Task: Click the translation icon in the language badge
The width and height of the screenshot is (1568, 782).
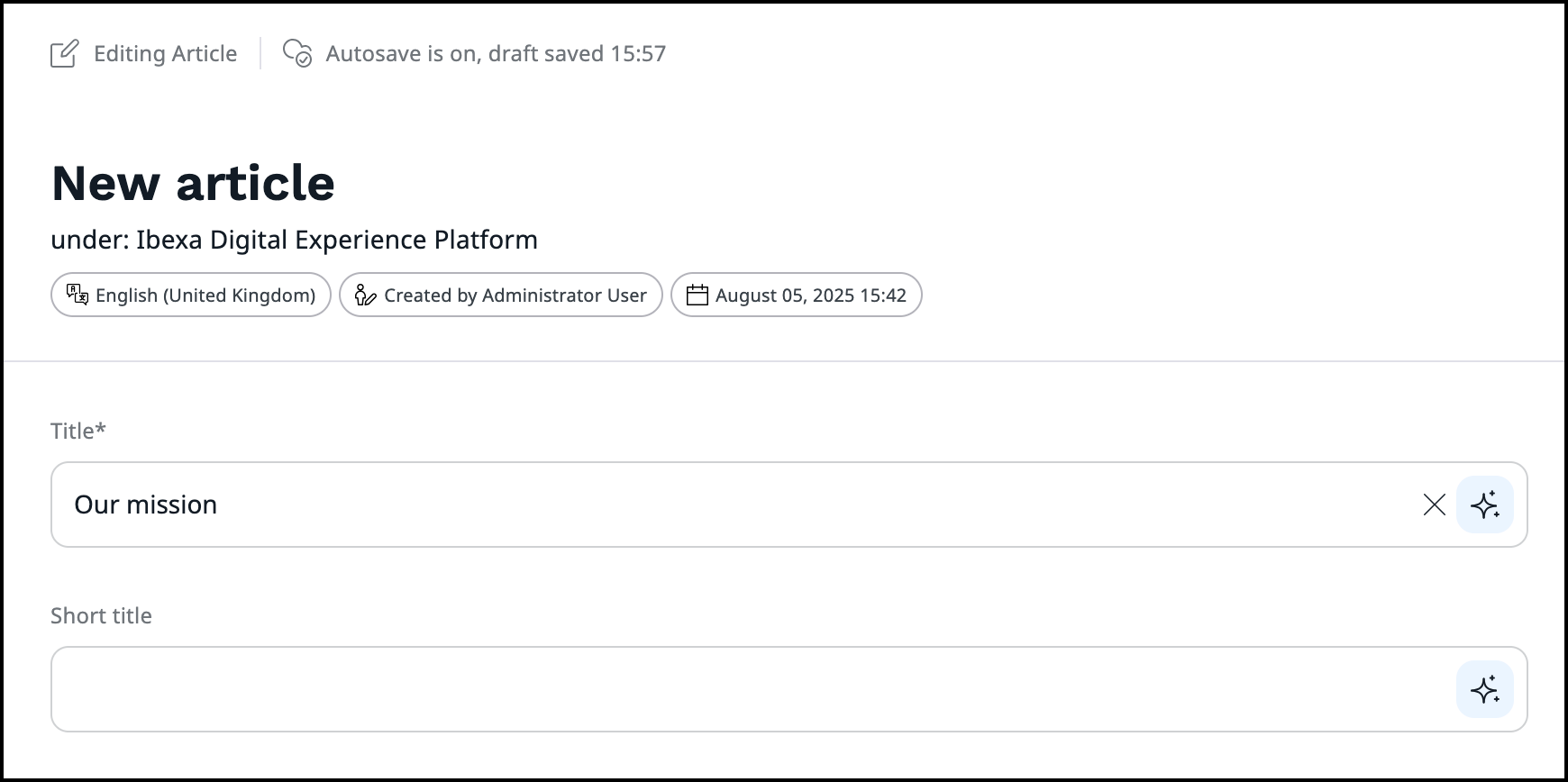Action: tap(77, 295)
